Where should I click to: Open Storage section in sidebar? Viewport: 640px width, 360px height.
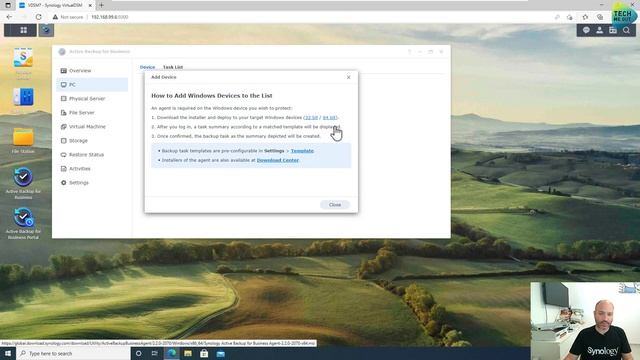click(x=92, y=140)
